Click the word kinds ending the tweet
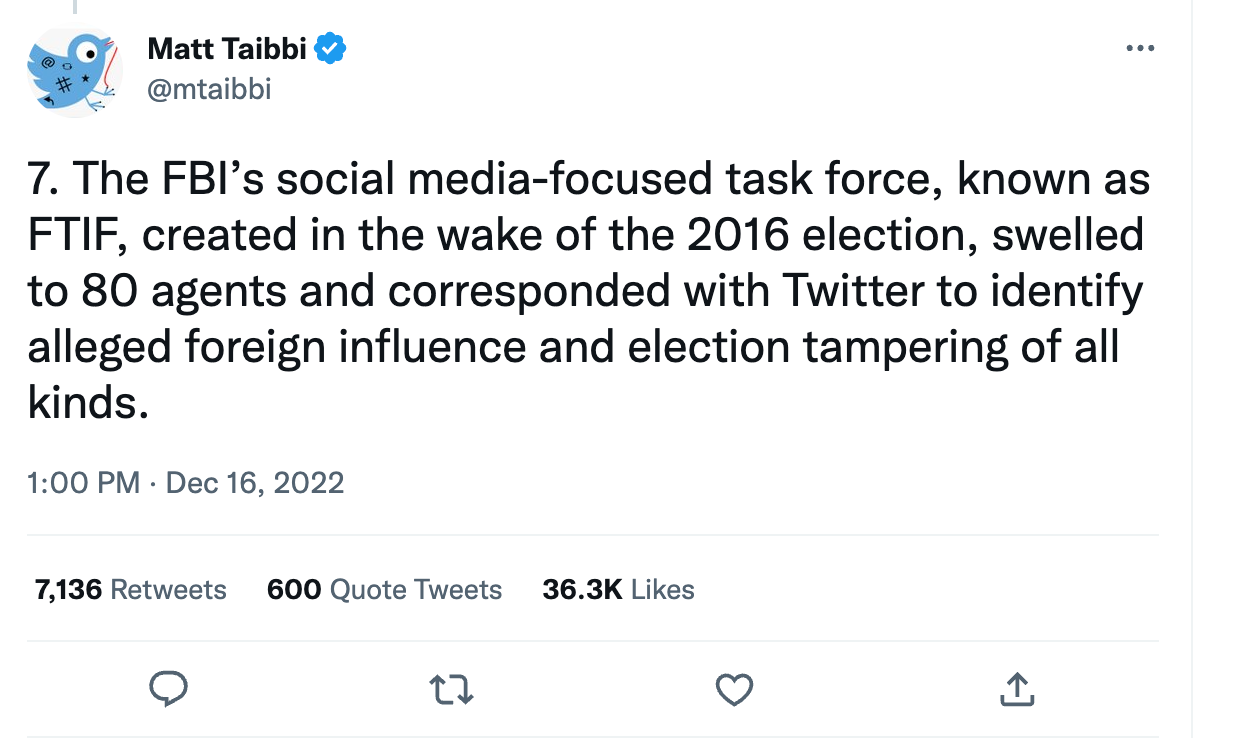Image resolution: width=1244 pixels, height=738 pixels. [88, 402]
